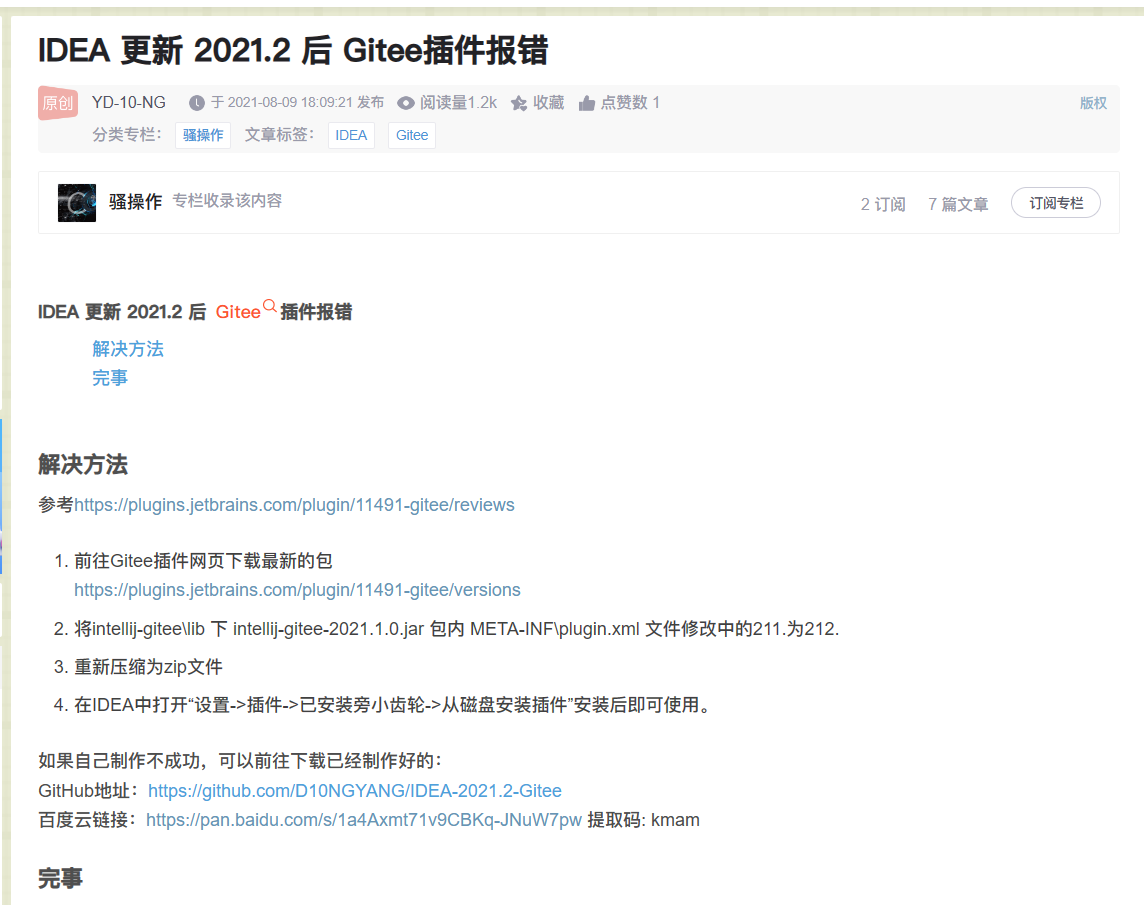
Task: Click the star 收藏 icon
Action: click(x=519, y=103)
